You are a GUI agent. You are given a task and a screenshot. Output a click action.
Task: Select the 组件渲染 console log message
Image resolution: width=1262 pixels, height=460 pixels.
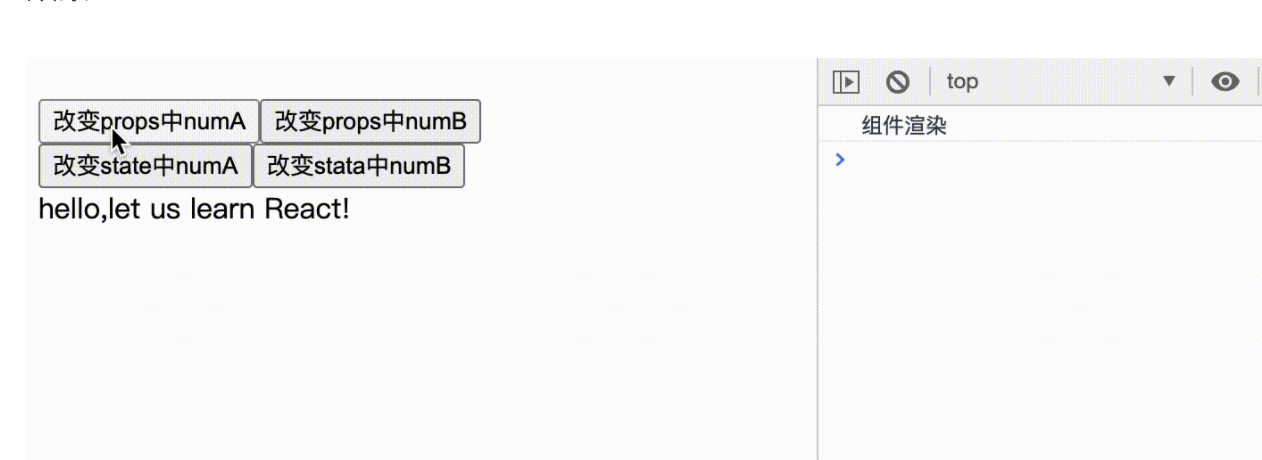tap(904, 126)
